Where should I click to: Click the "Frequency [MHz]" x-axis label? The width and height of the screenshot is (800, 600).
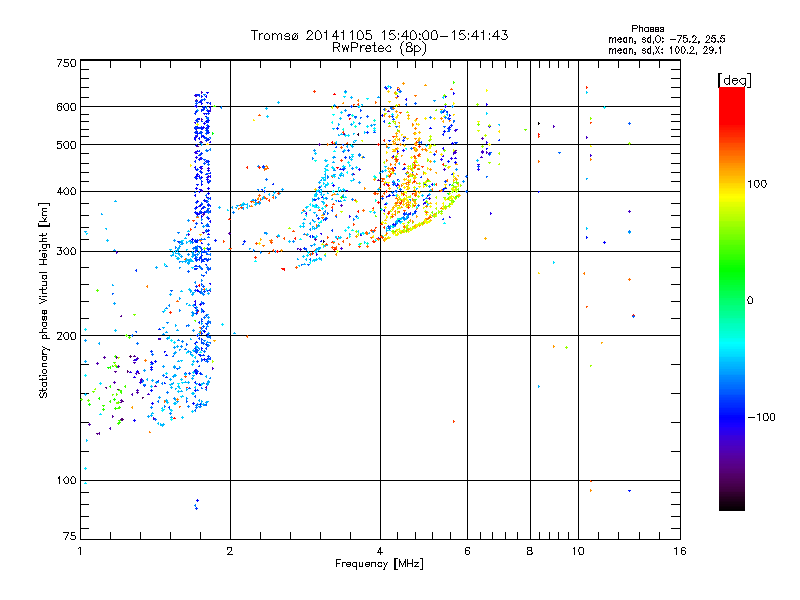pyautogui.click(x=379, y=564)
